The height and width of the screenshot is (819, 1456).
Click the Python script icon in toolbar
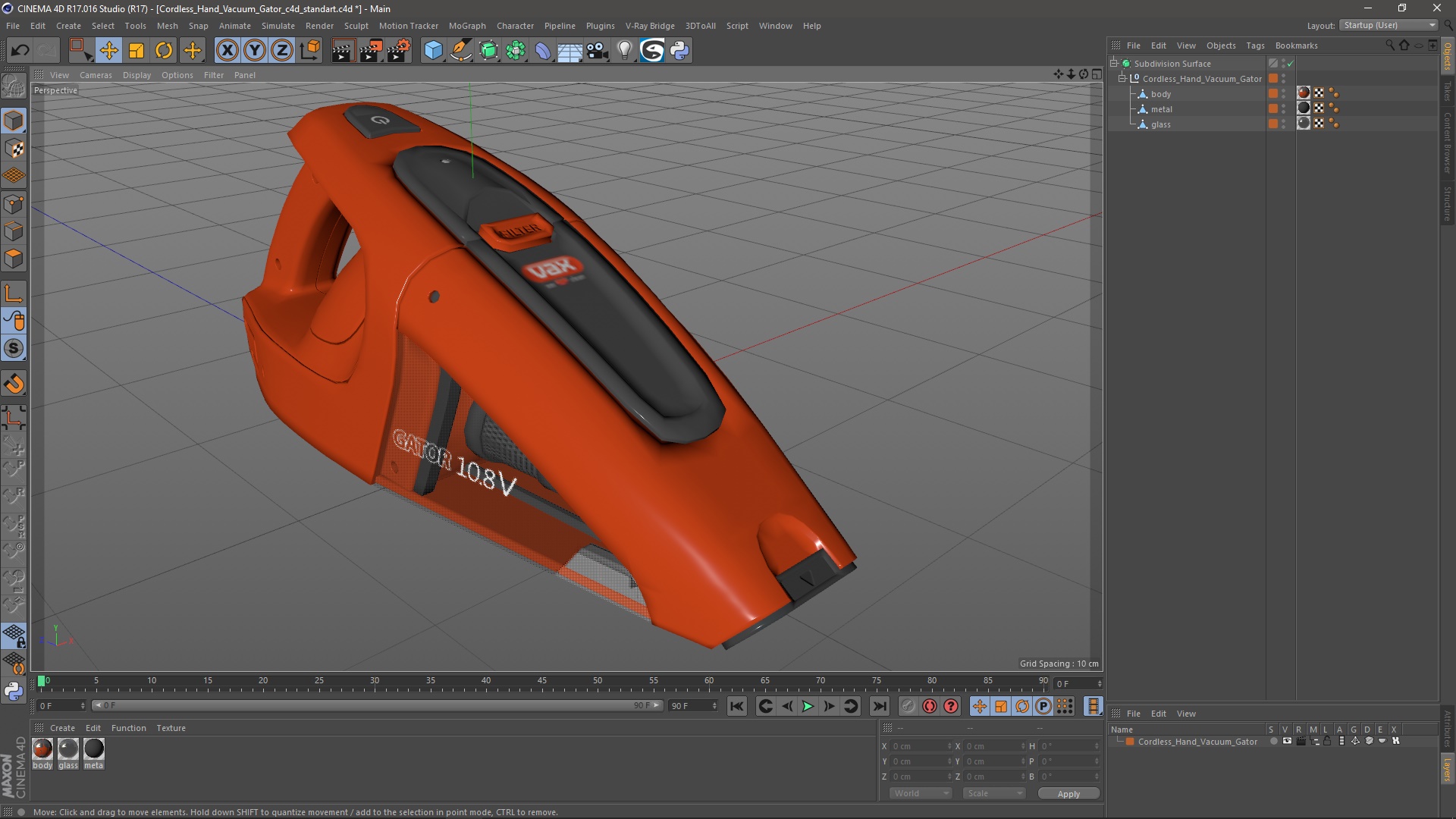pyautogui.click(x=679, y=51)
